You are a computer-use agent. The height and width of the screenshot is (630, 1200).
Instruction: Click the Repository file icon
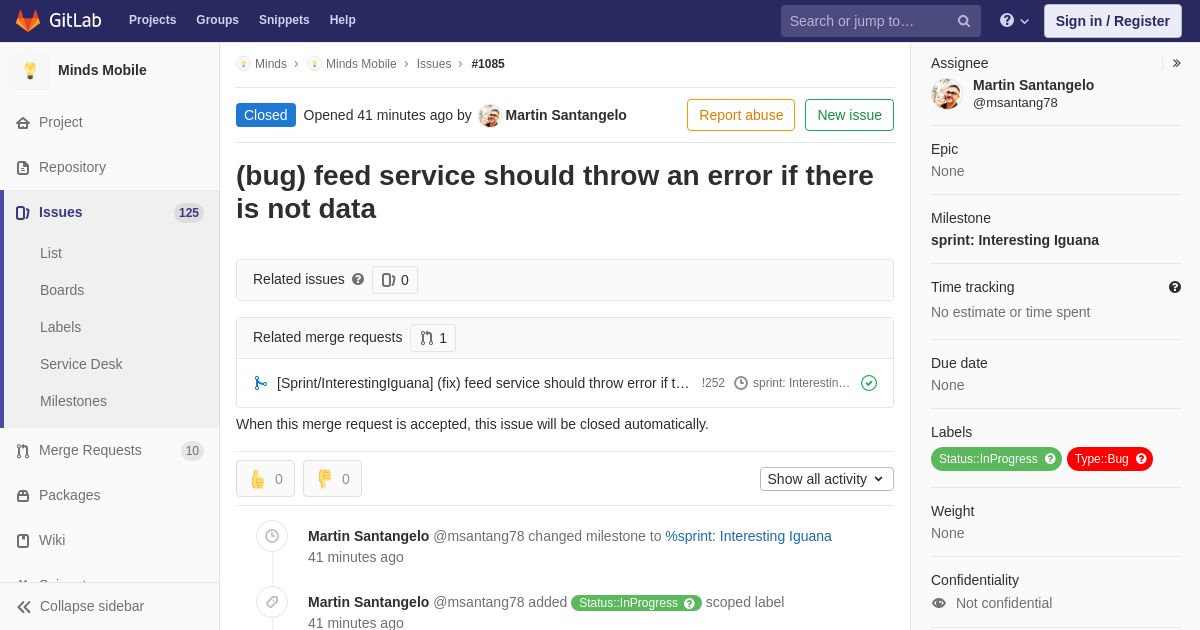[23, 168]
